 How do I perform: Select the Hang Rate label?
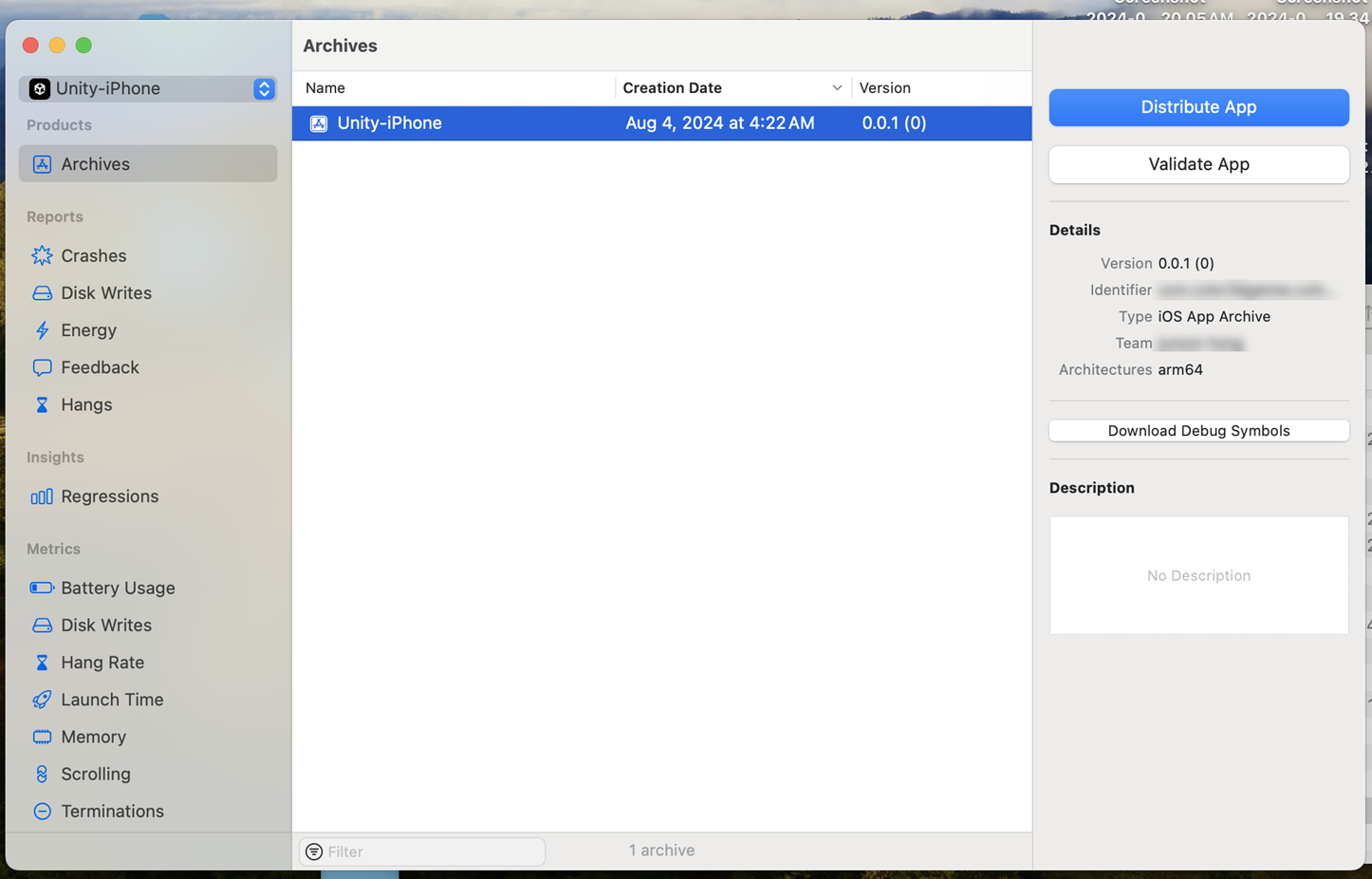pos(102,663)
